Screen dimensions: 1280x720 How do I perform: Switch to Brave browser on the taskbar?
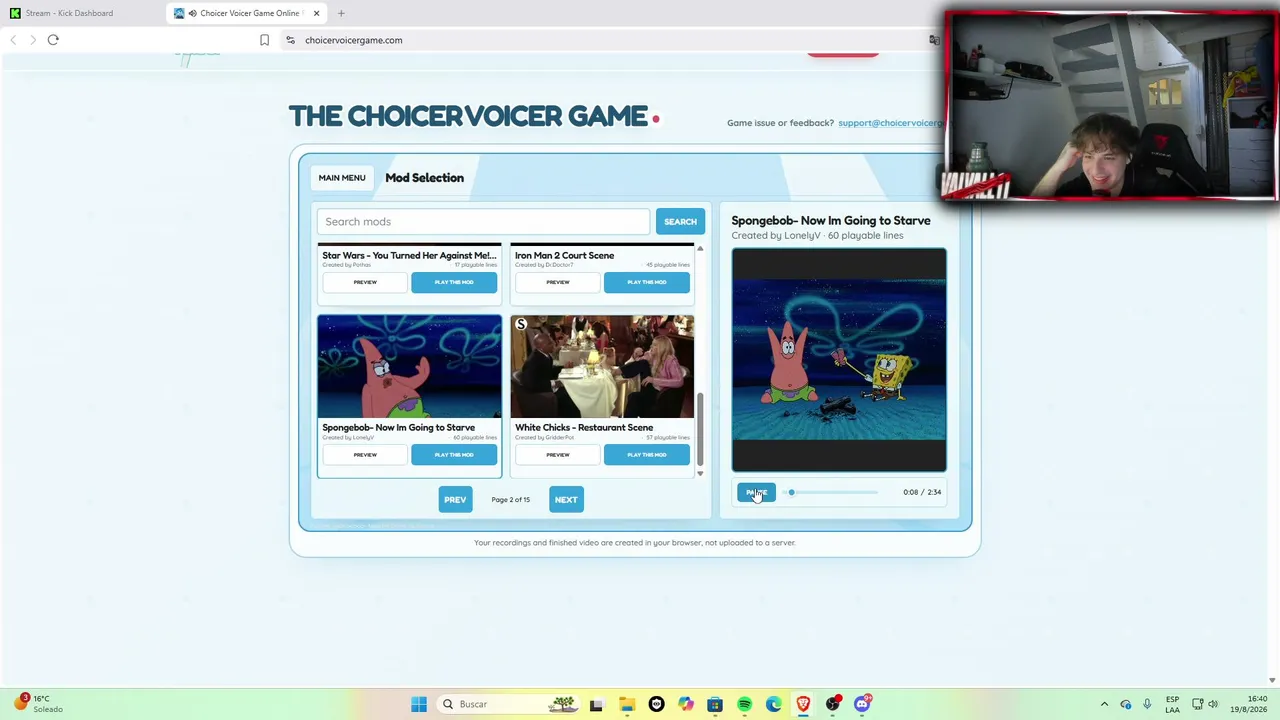[803, 704]
